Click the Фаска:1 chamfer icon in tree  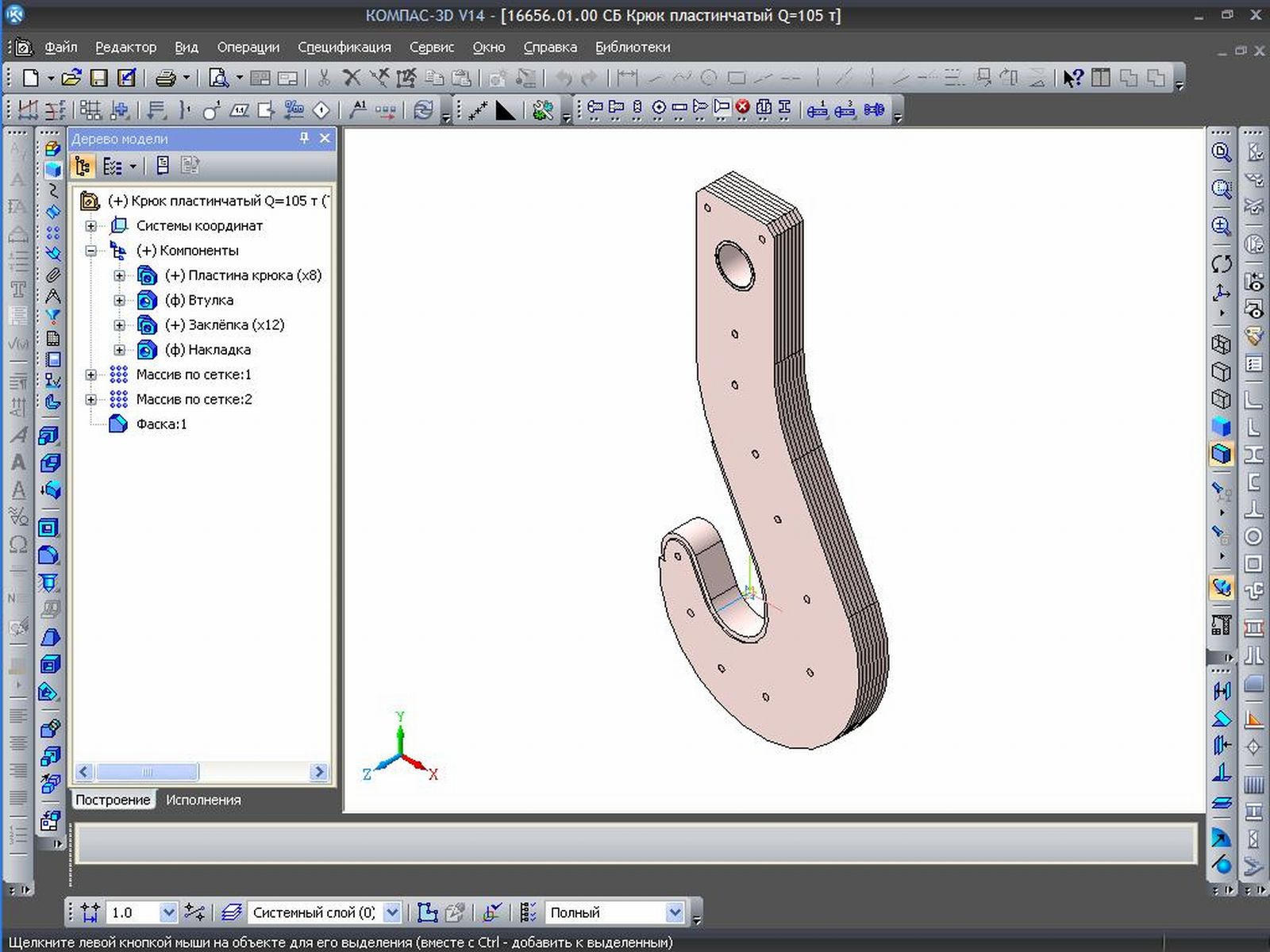(x=118, y=424)
